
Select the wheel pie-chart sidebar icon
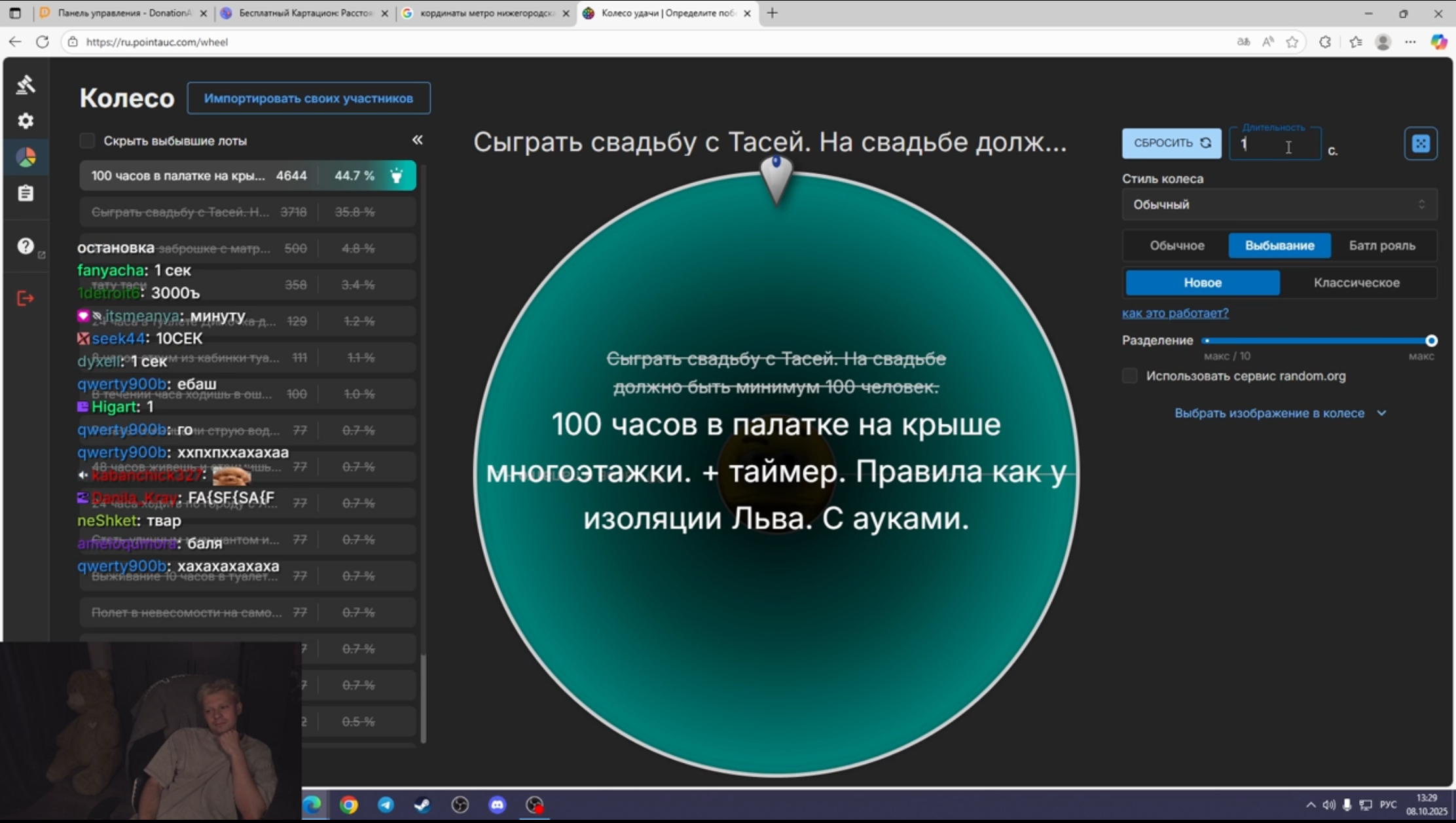coord(26,157)
